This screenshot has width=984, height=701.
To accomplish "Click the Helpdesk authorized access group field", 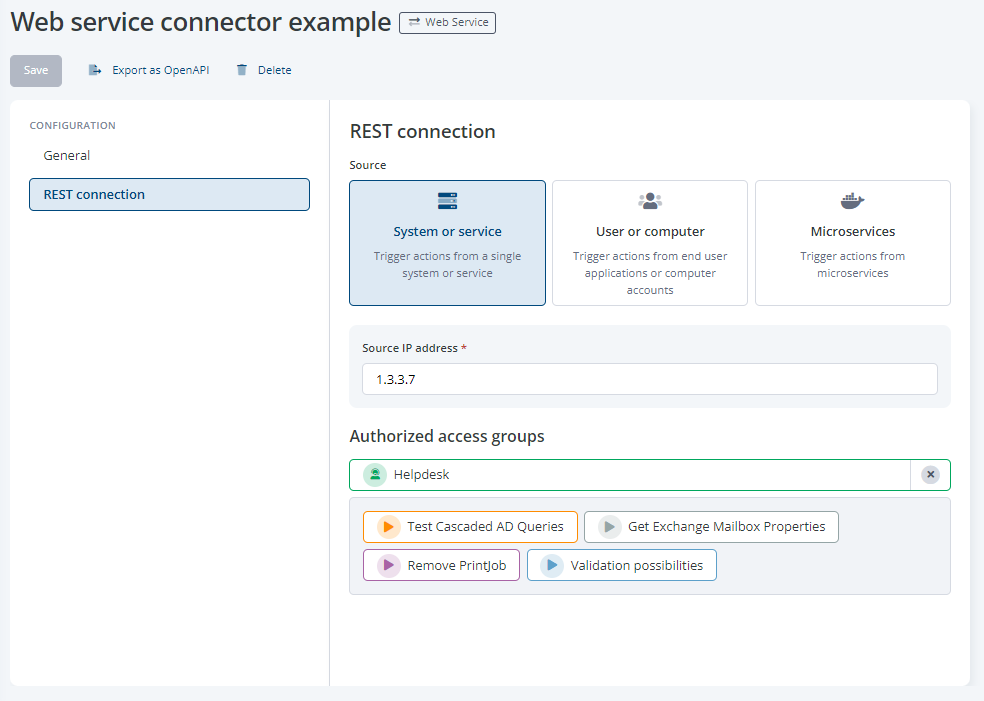I will click(x=640, y=475).
